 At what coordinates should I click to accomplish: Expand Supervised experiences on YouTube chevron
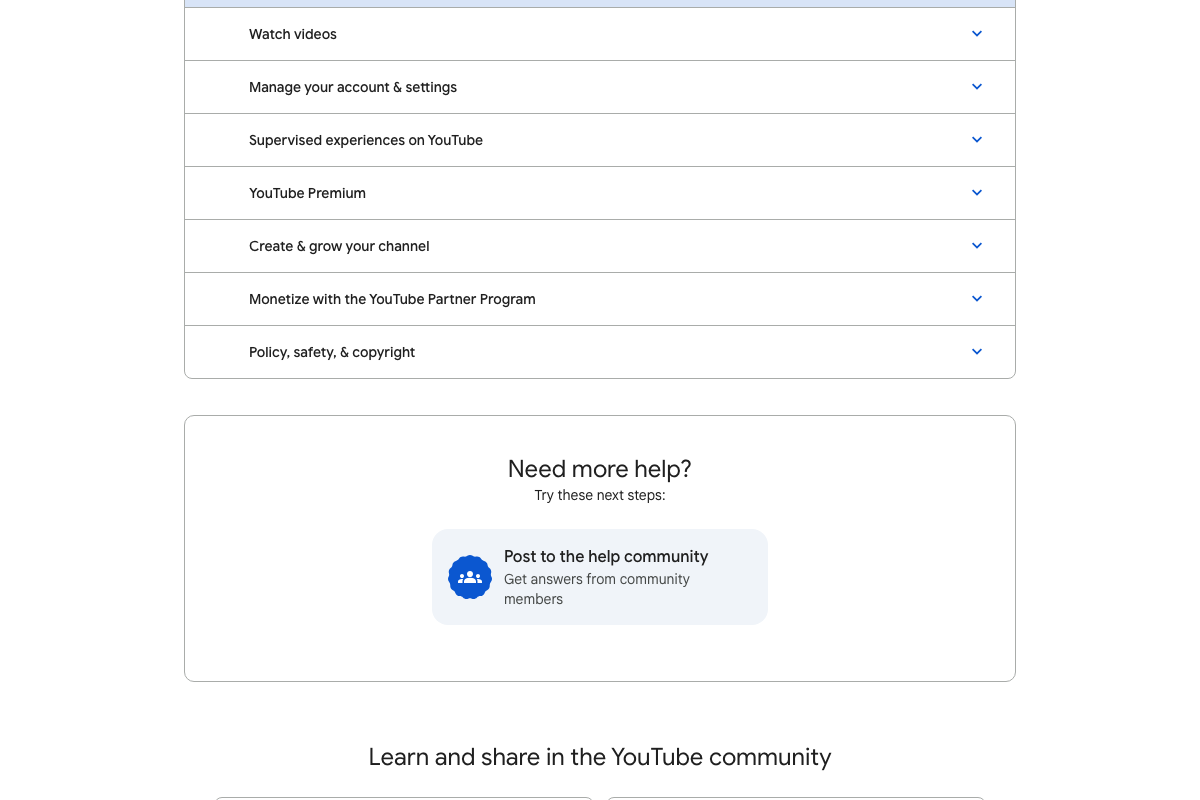pos(977,140)
